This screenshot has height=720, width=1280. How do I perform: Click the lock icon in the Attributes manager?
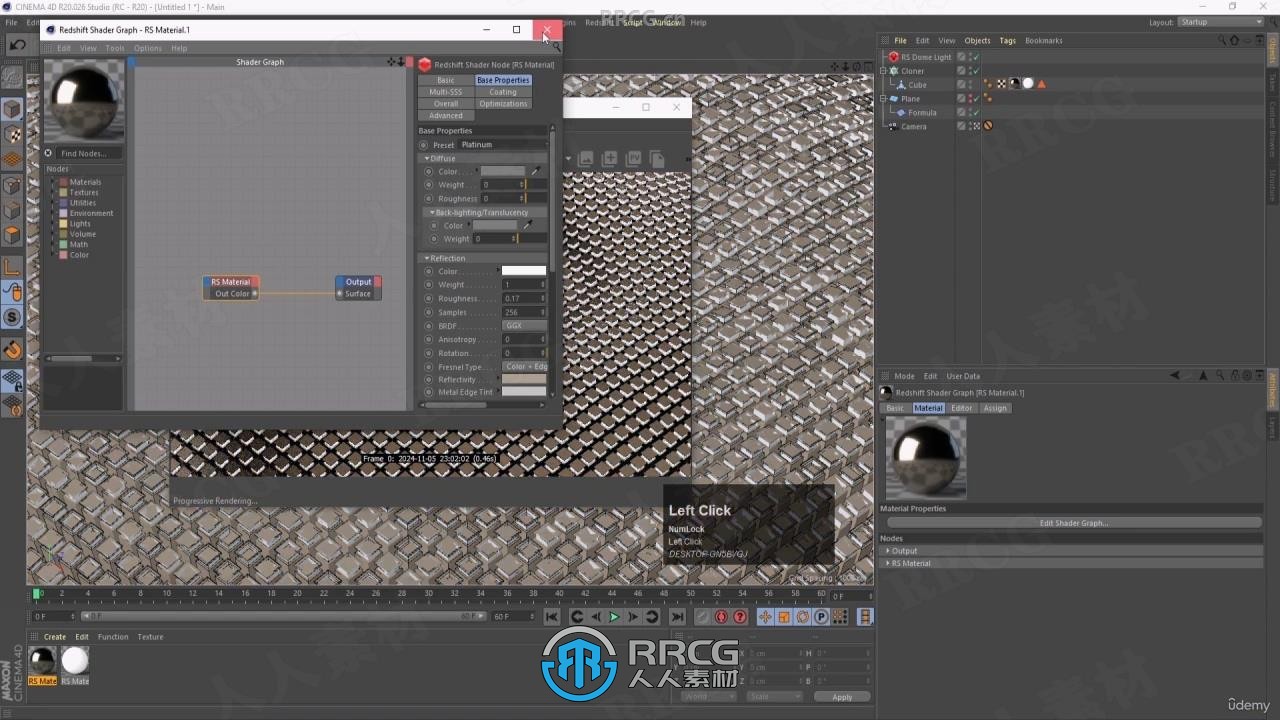pyautogui.click(x=1234, y=376)
